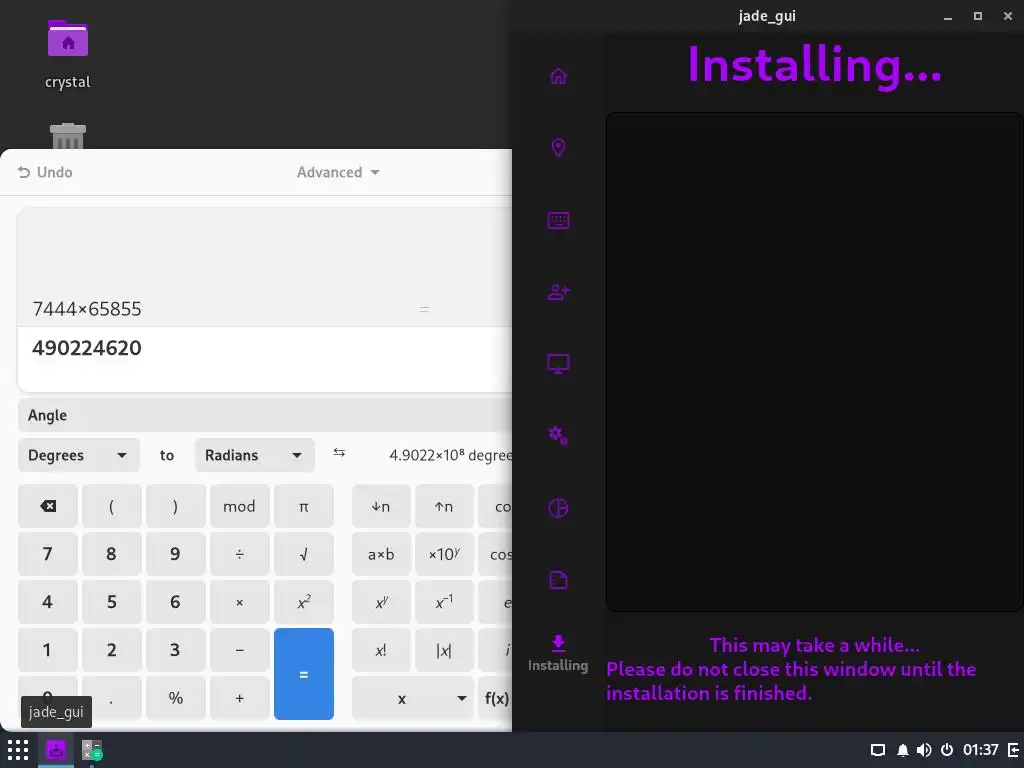Click the close parenthesis button
Image resolution: width=1024 pixels, height=768 pixels.
(176, 506)
